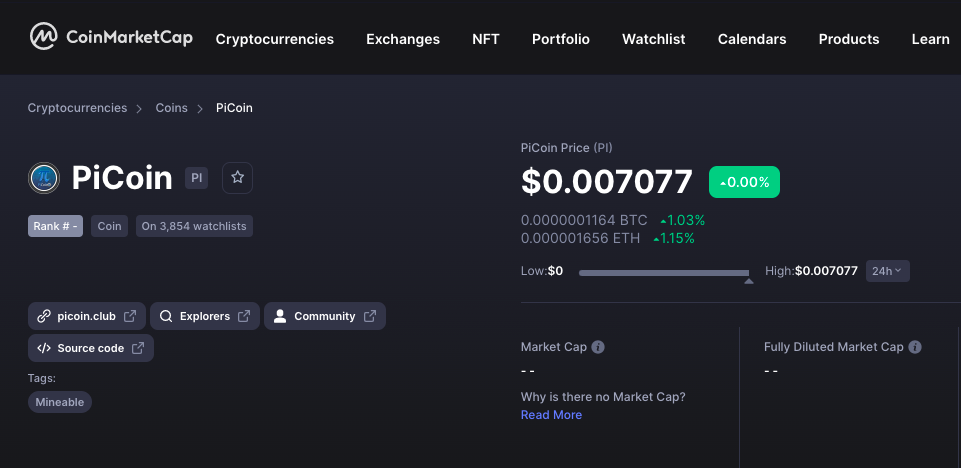Open the picoin.club website link

pos(86,316)
